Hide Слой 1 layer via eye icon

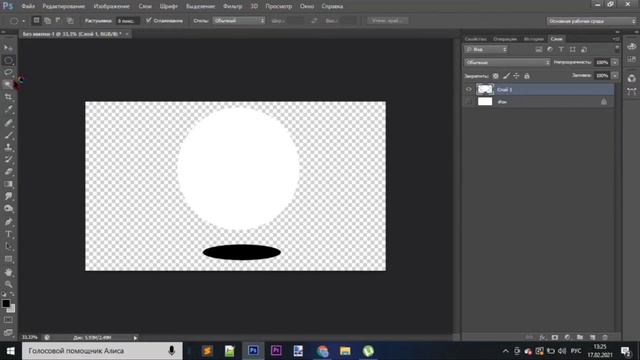[469, 89]
